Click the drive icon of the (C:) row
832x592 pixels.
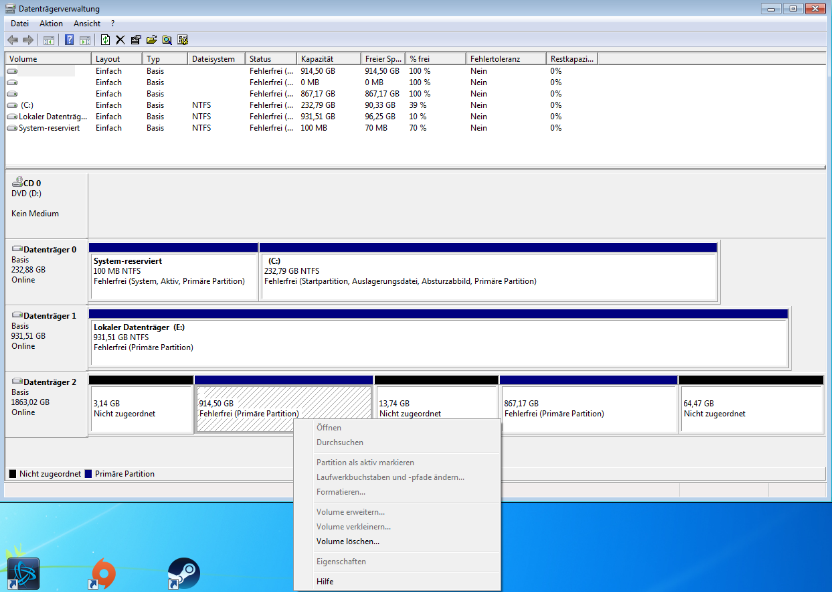coord(12,105)
